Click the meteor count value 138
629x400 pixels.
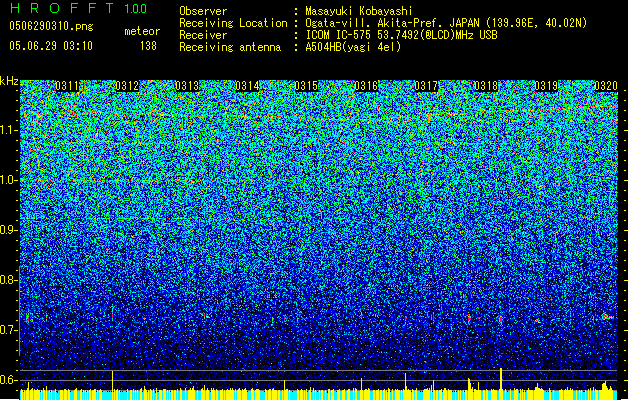(x=148, y=46)
